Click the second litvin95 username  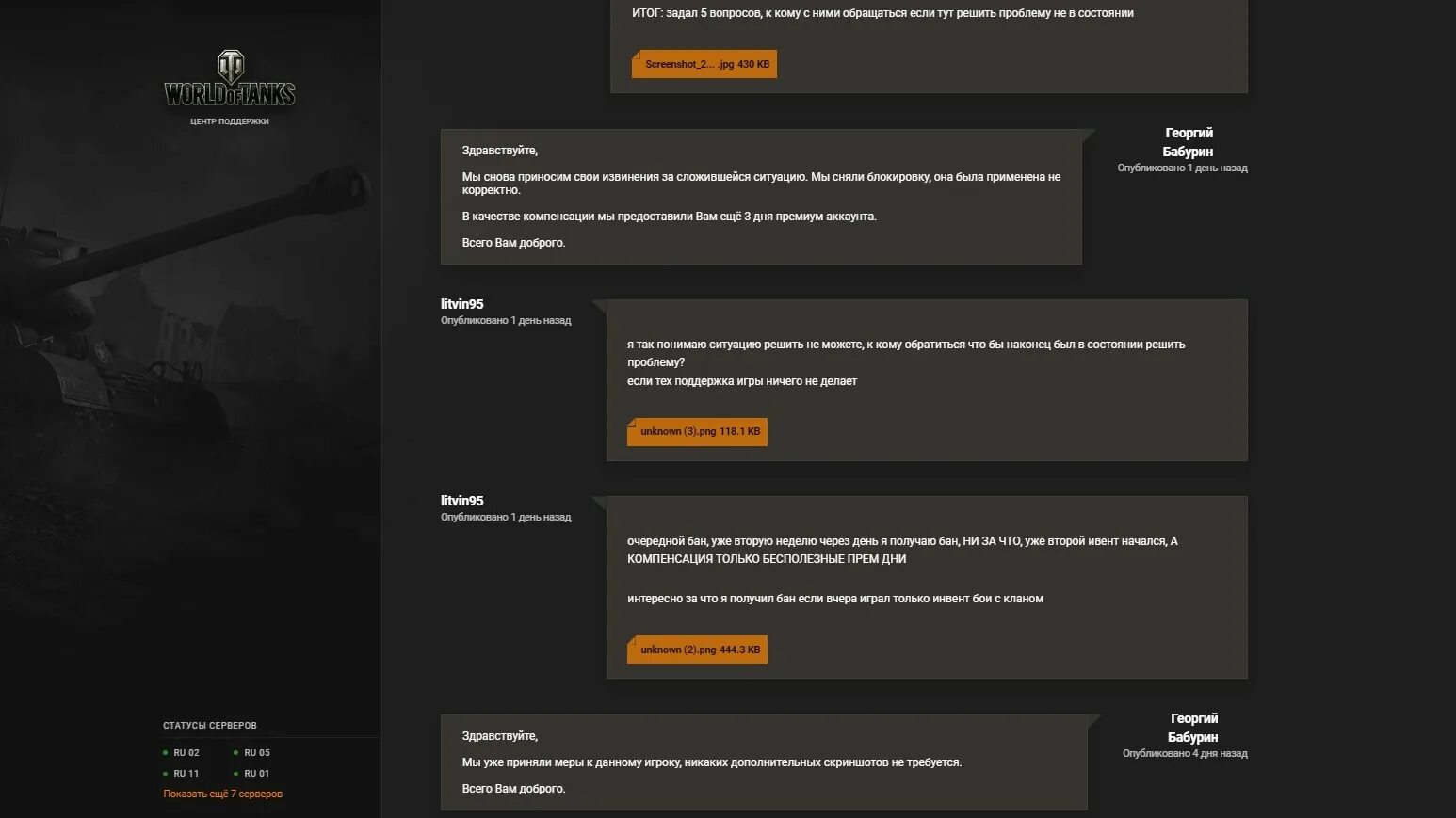pyautogui.click(x=461, y=501)
